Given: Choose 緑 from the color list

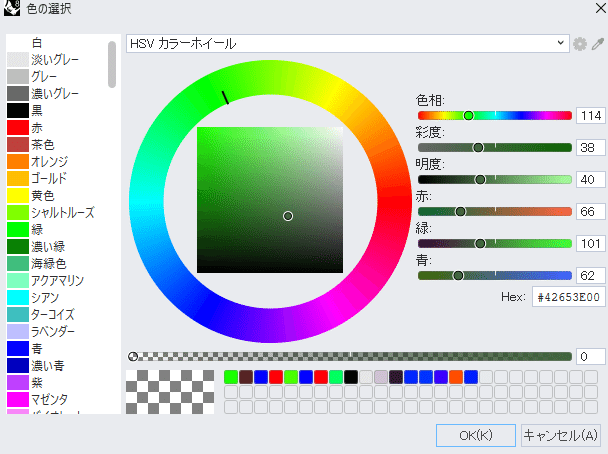Looking at the screenshot, I should (x=56, y=230).
